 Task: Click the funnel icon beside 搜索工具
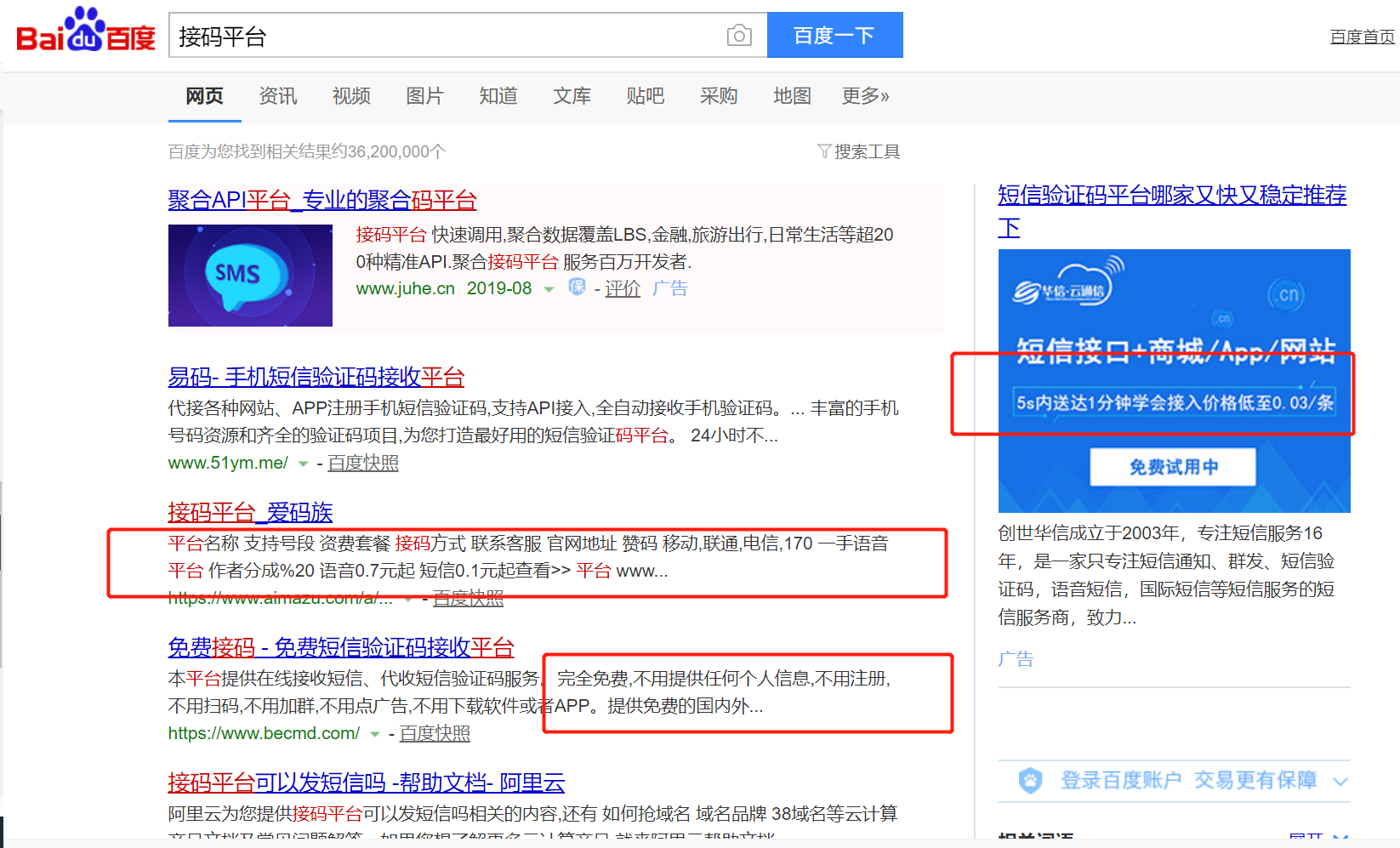[823, 151]
